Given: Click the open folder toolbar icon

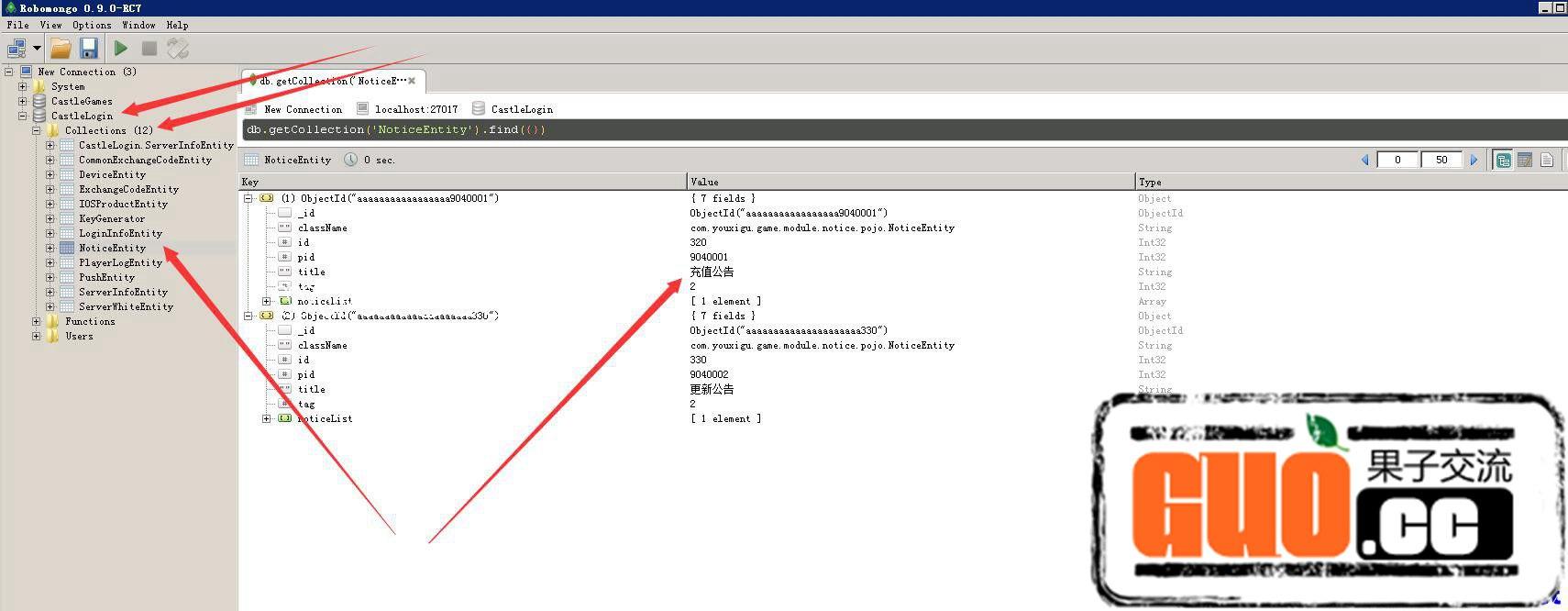Looking at the screenshot, I should point(61,49).
